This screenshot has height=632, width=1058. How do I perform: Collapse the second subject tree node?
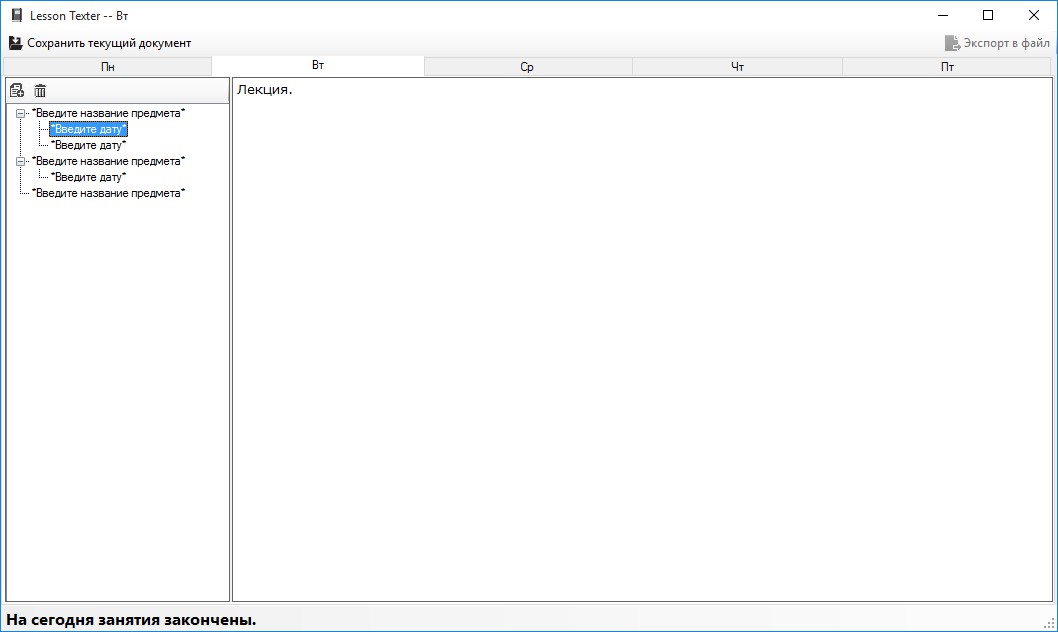coord(20,161)
